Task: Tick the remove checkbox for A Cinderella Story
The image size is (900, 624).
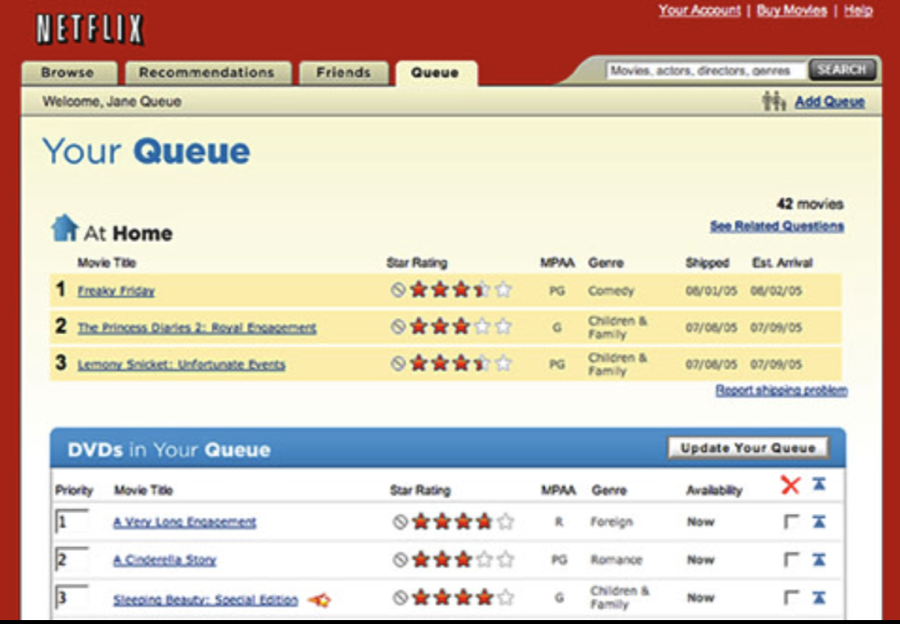Action: (791, 559)
